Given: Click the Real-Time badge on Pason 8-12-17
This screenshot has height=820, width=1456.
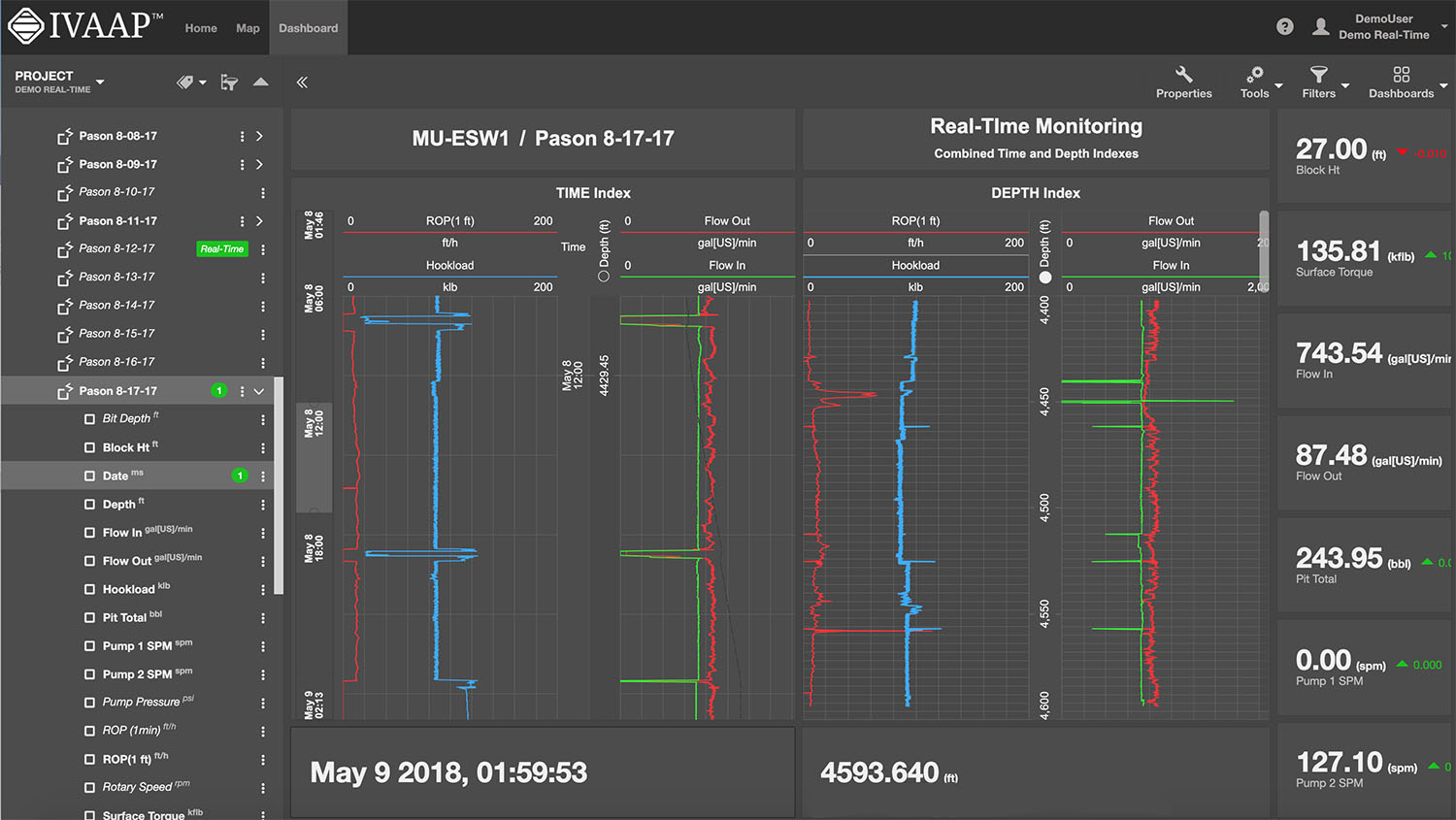Looking at the screenshot, I should tap(222, 249).
